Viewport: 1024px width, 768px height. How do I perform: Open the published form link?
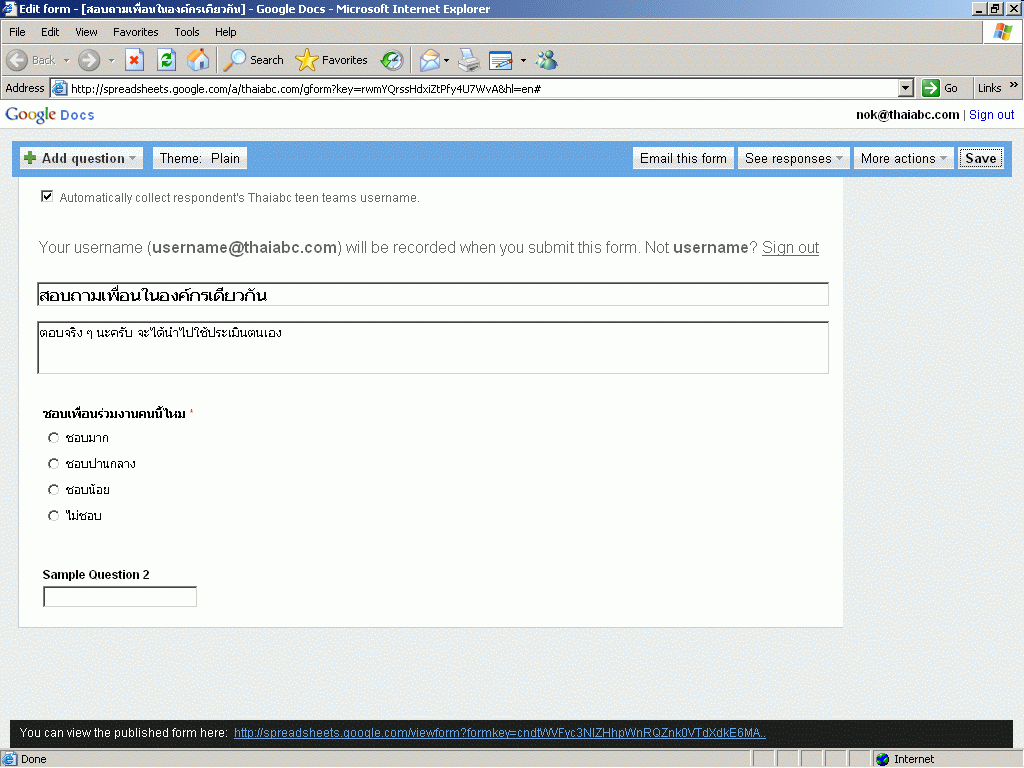pos(499,733)
